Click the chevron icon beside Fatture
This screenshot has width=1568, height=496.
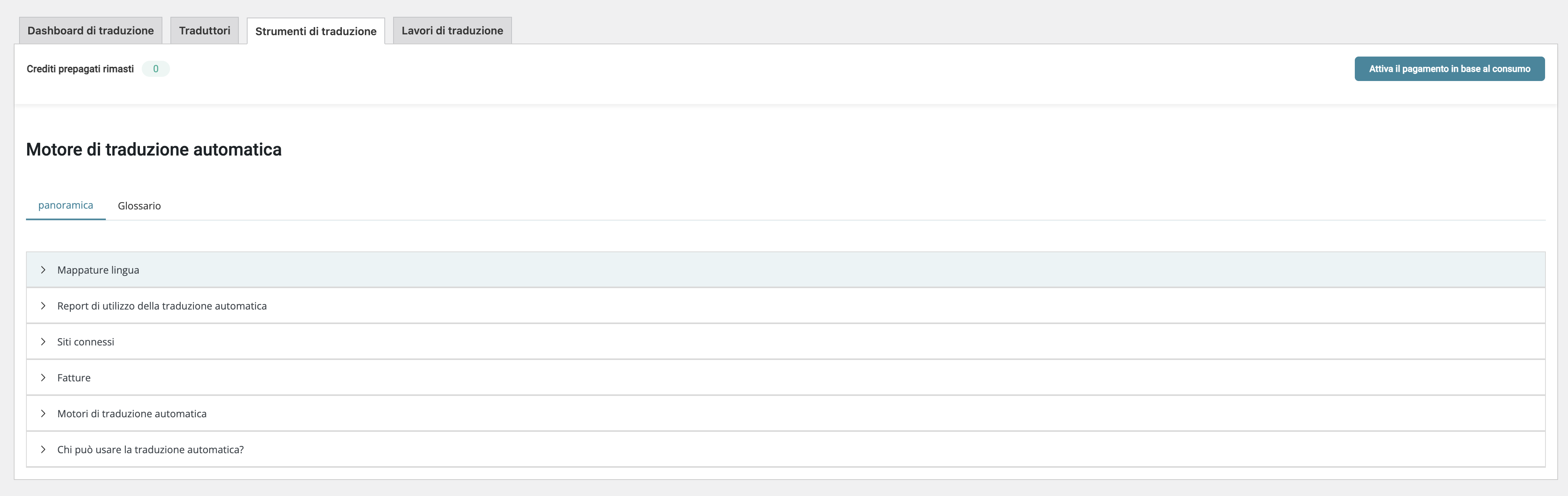coord(43,377)
